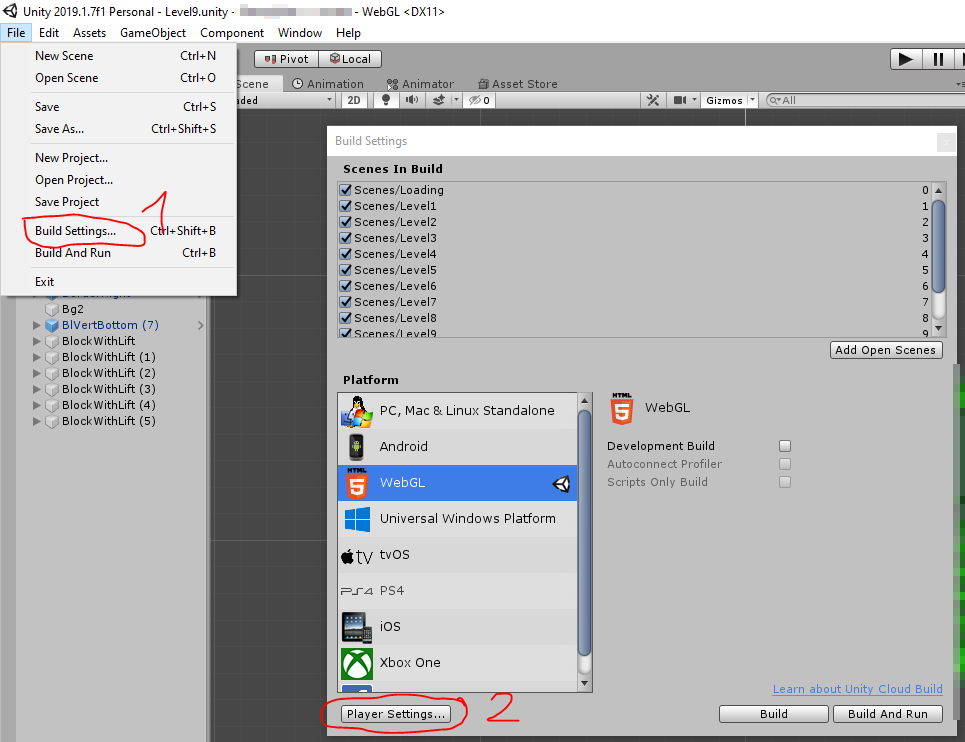
Task: Choose Exit from File menu
Action: tap(118, 282)
